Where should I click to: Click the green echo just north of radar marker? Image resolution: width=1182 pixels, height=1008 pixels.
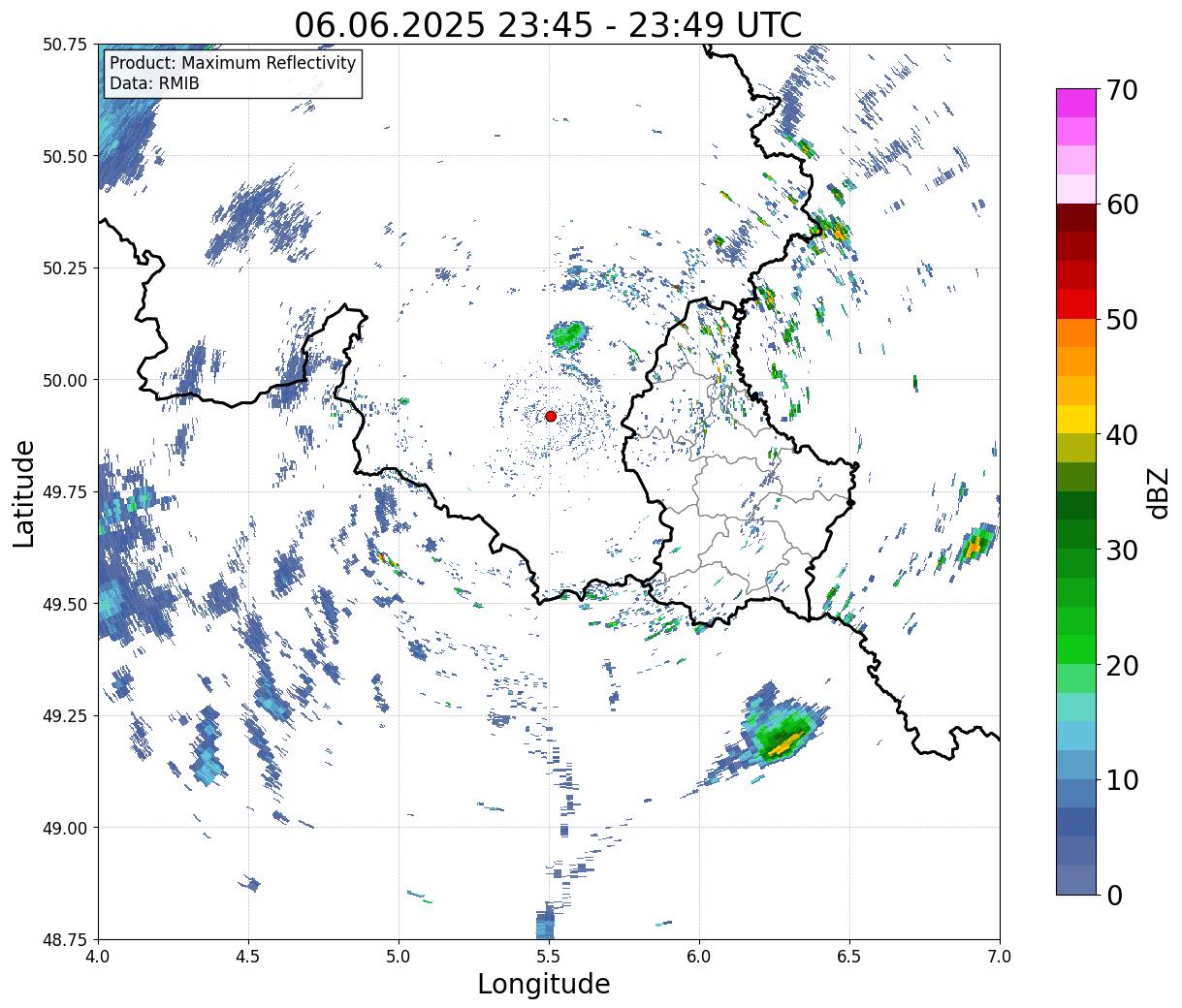tap(567, 336)
